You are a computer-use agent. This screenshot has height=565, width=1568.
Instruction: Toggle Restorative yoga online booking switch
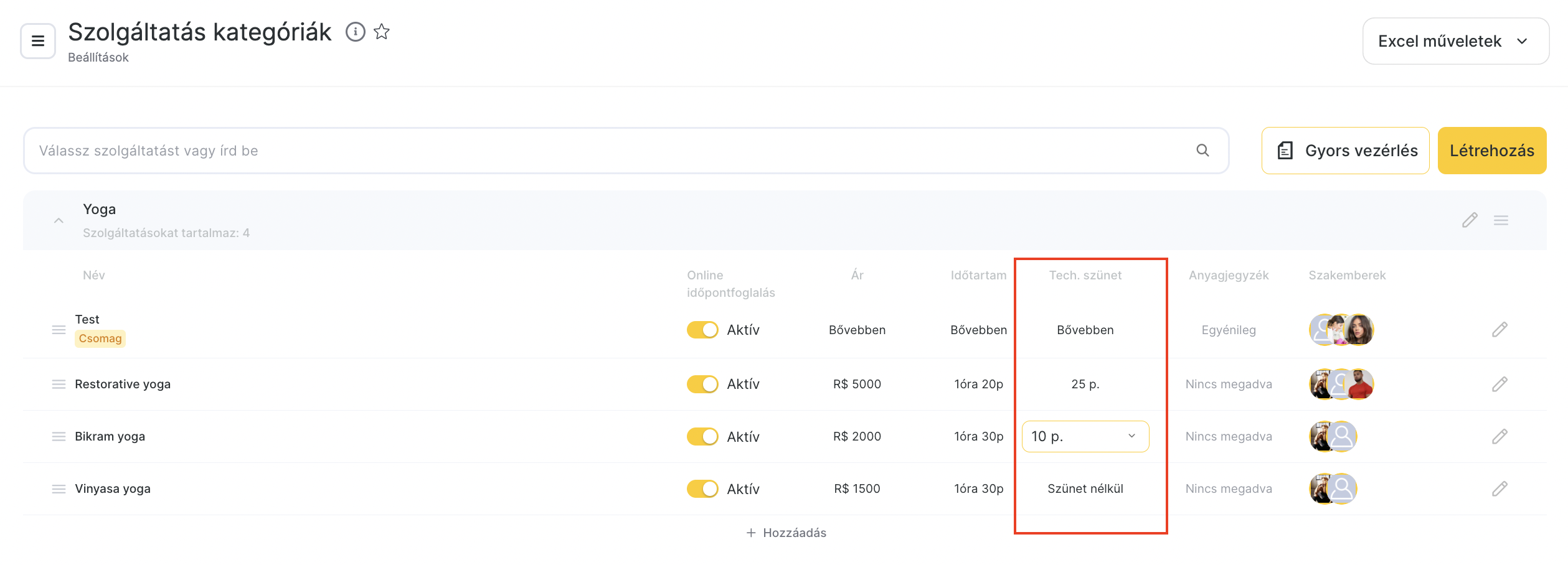[x=702, y=385]
